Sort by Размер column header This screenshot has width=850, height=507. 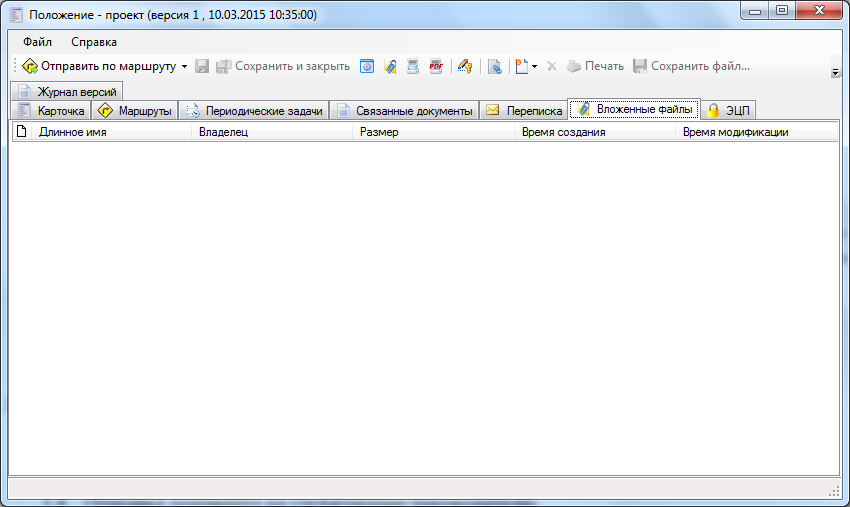click(433, 132)
